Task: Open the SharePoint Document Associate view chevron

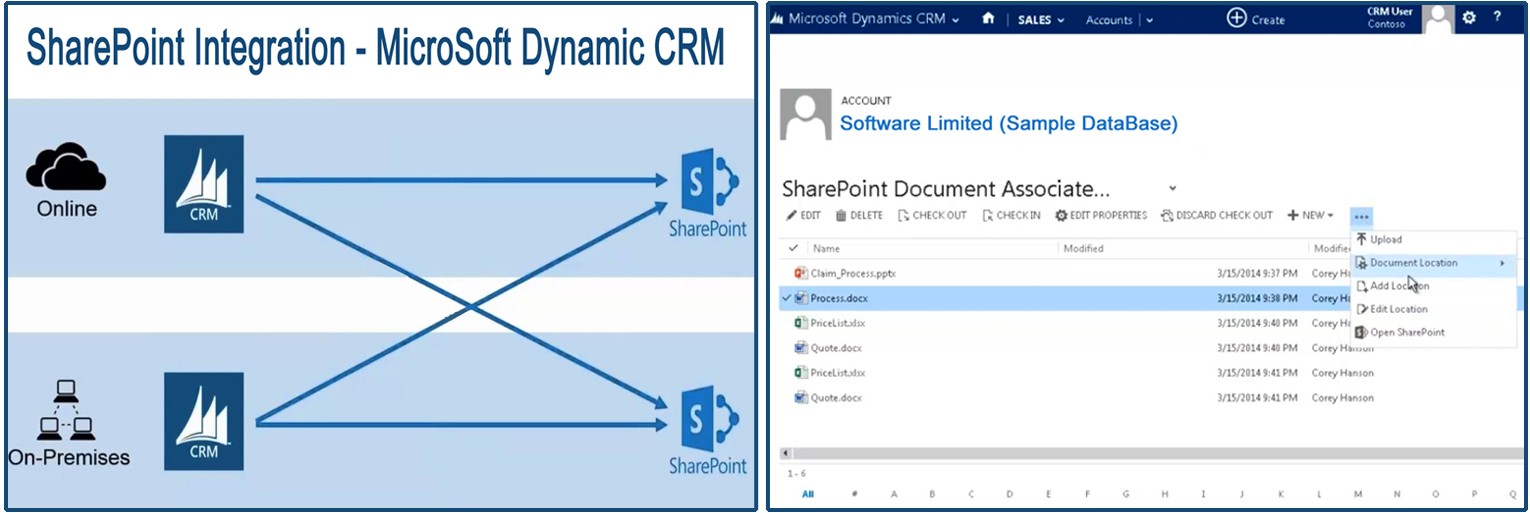Action: click(x=1173, y=188)
